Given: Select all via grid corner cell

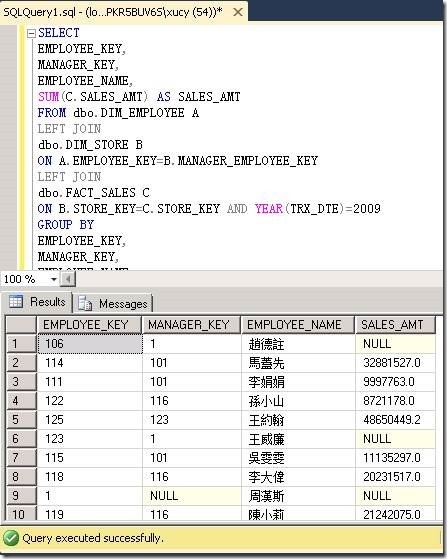Looking at the screenshot, I should (21, 325).
